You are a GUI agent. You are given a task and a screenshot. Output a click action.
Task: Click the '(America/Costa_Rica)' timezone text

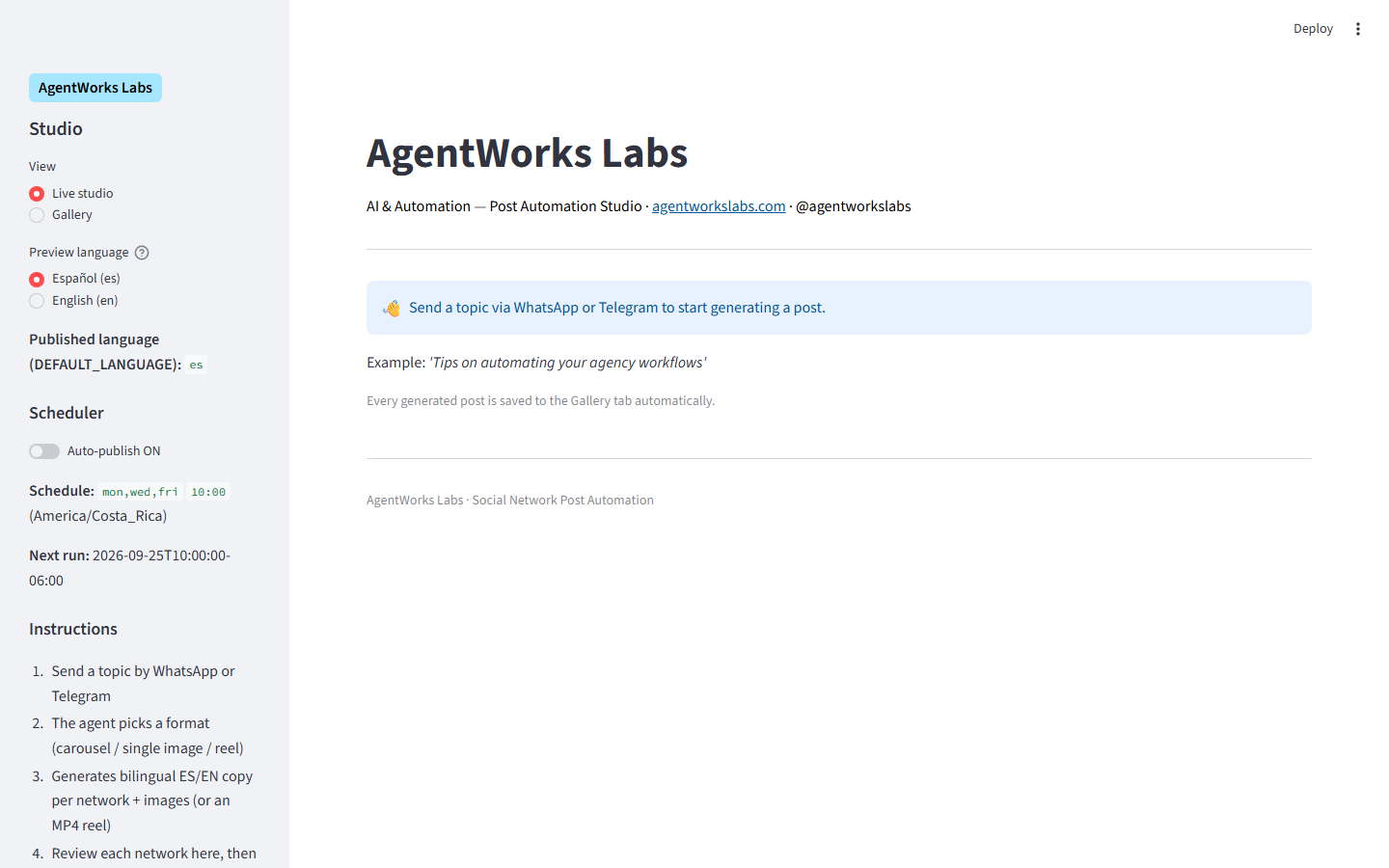[97, 516]
